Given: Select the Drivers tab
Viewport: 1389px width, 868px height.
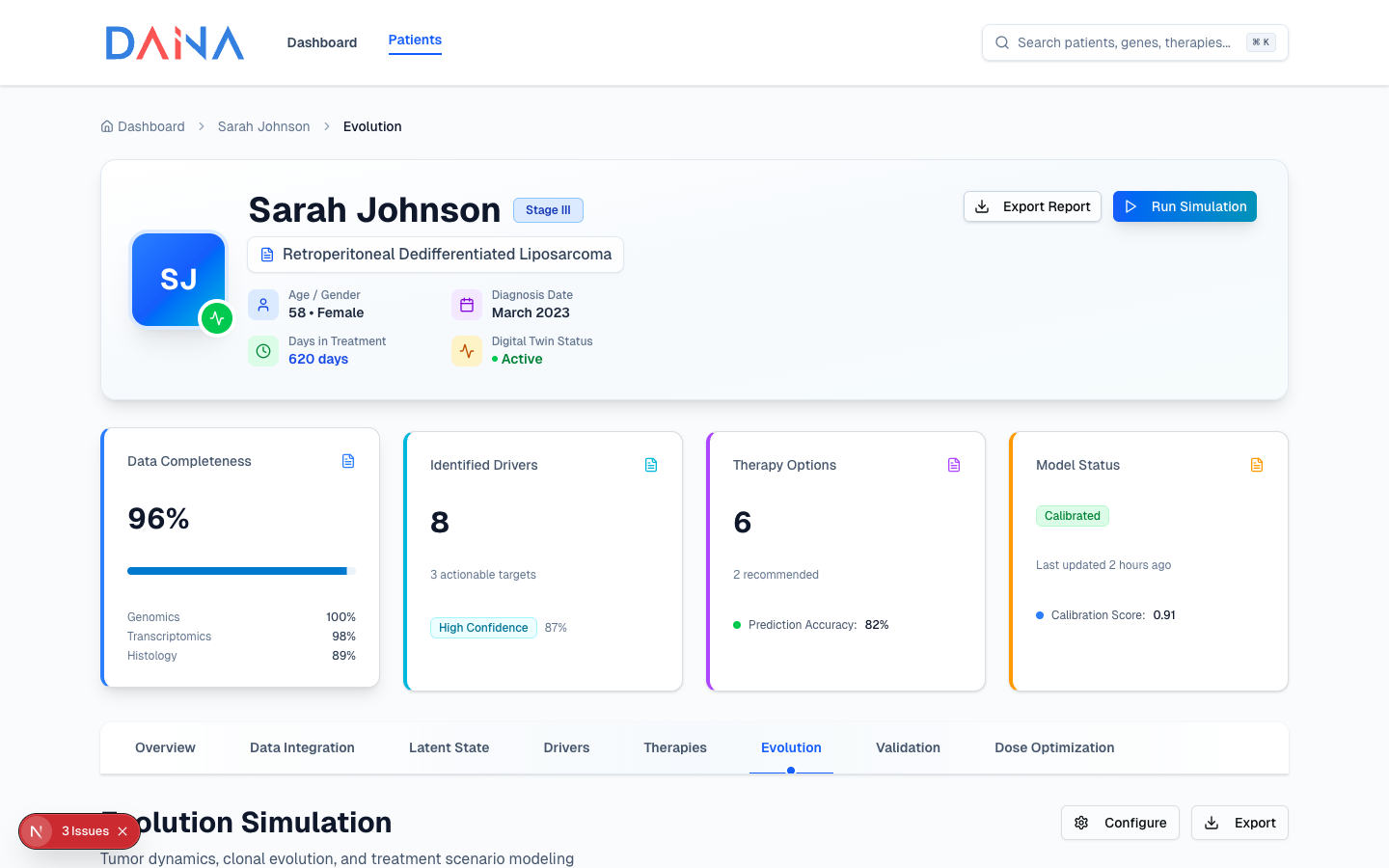Looking at the screenshot, I should [x=566, y=747].
